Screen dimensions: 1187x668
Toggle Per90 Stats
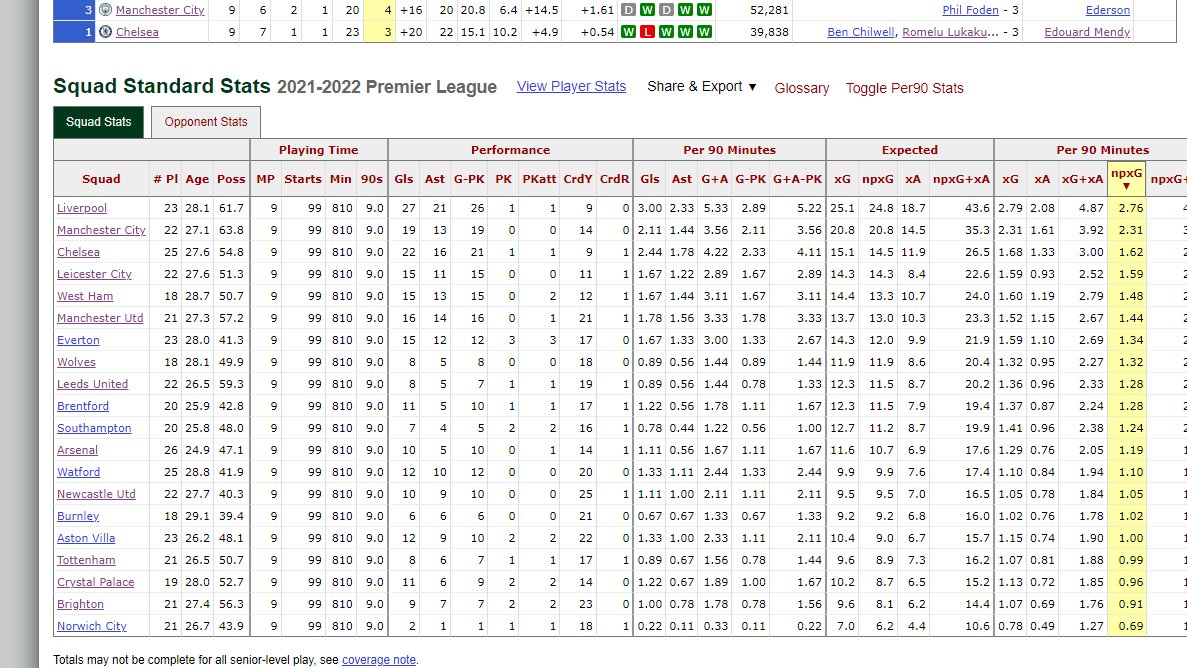click(x=905, y=88)
